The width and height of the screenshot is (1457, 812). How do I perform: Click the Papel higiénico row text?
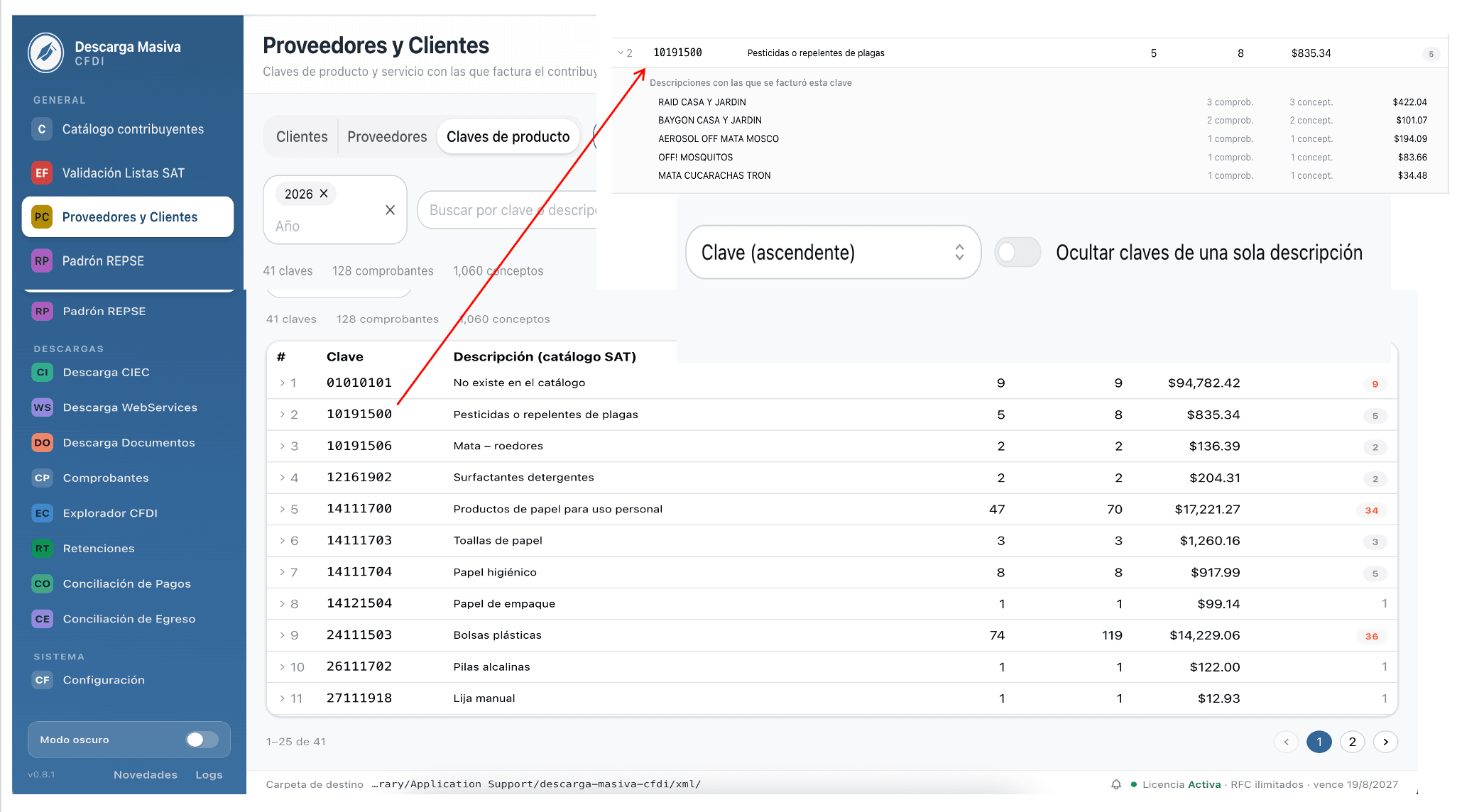495,572
